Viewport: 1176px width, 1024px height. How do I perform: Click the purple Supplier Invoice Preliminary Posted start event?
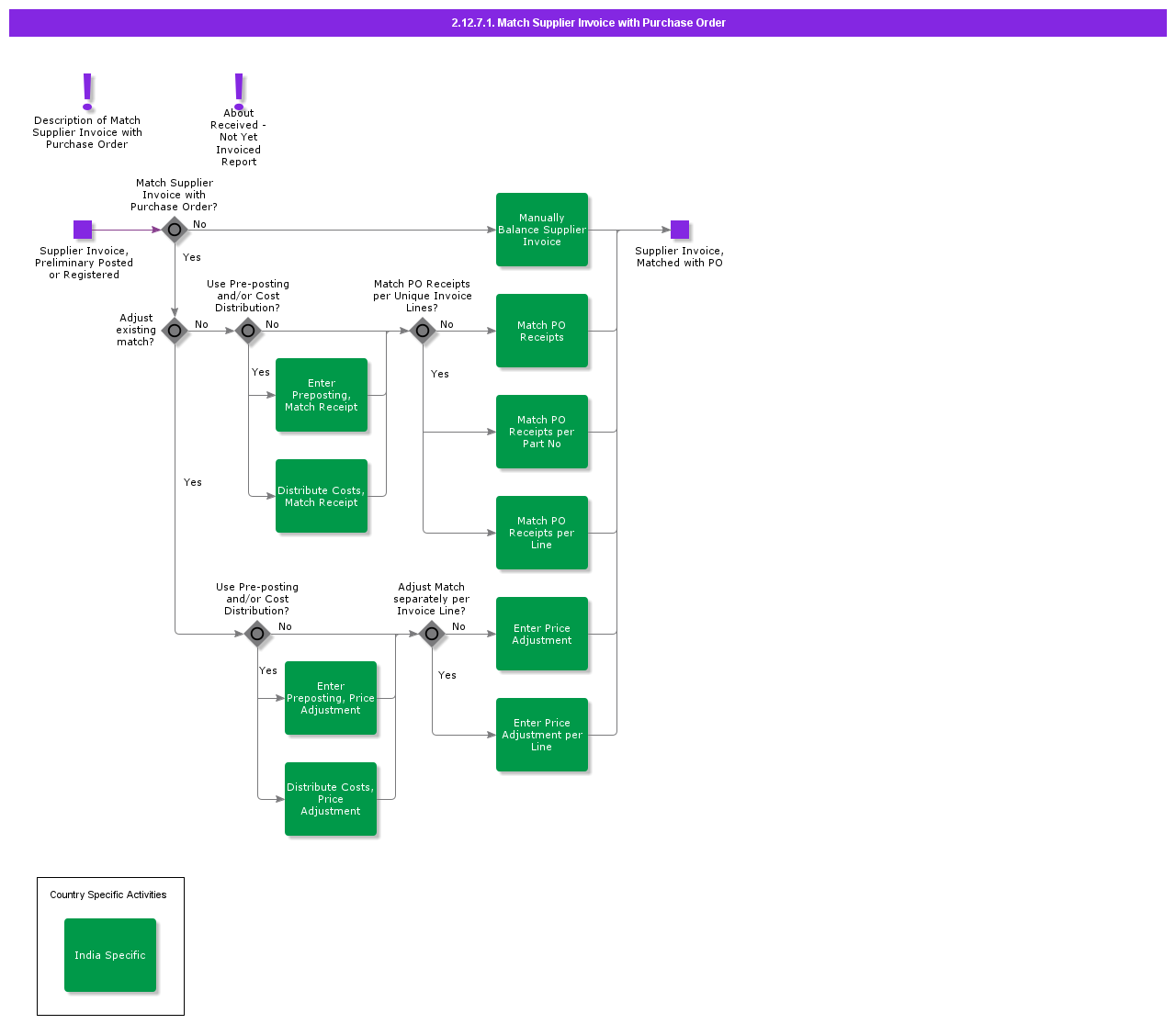(83, 230)
